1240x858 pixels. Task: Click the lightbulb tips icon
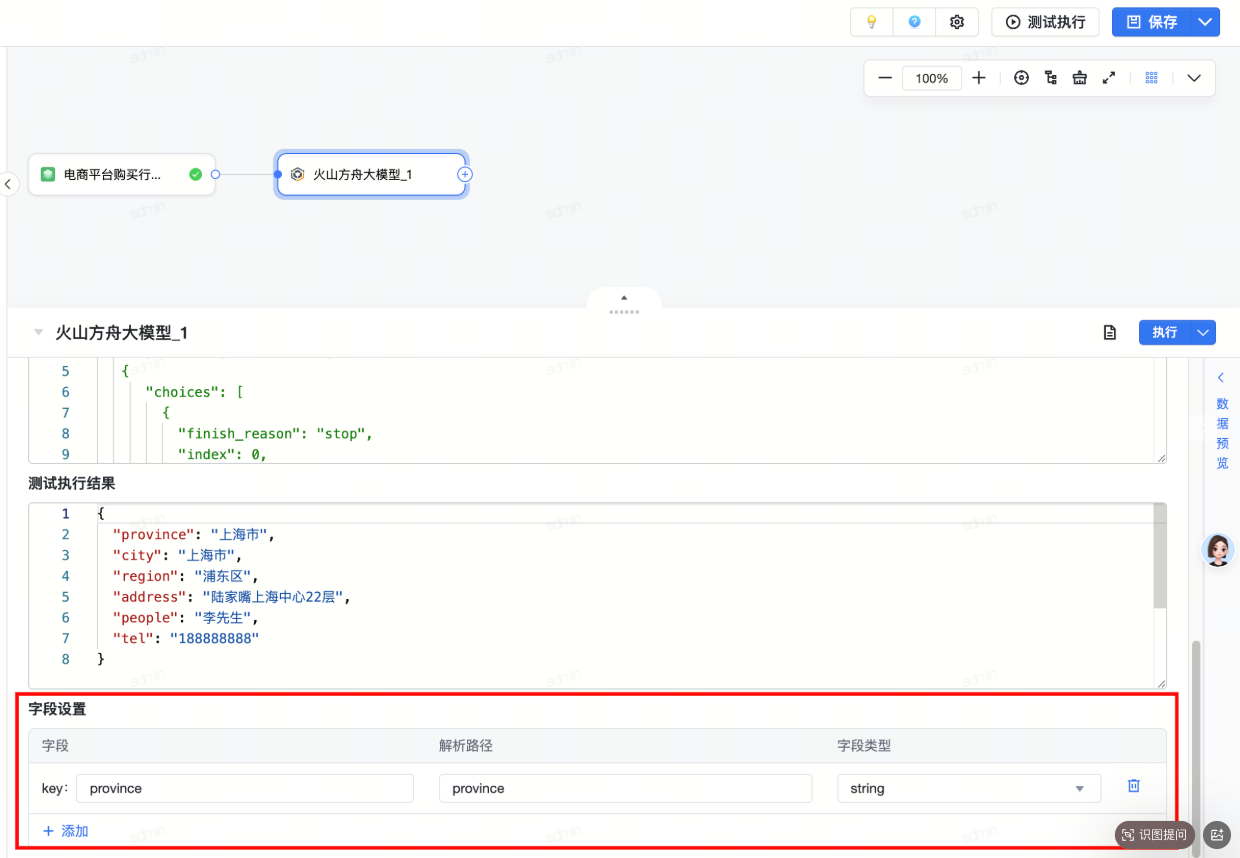click(x=871, y=22)
